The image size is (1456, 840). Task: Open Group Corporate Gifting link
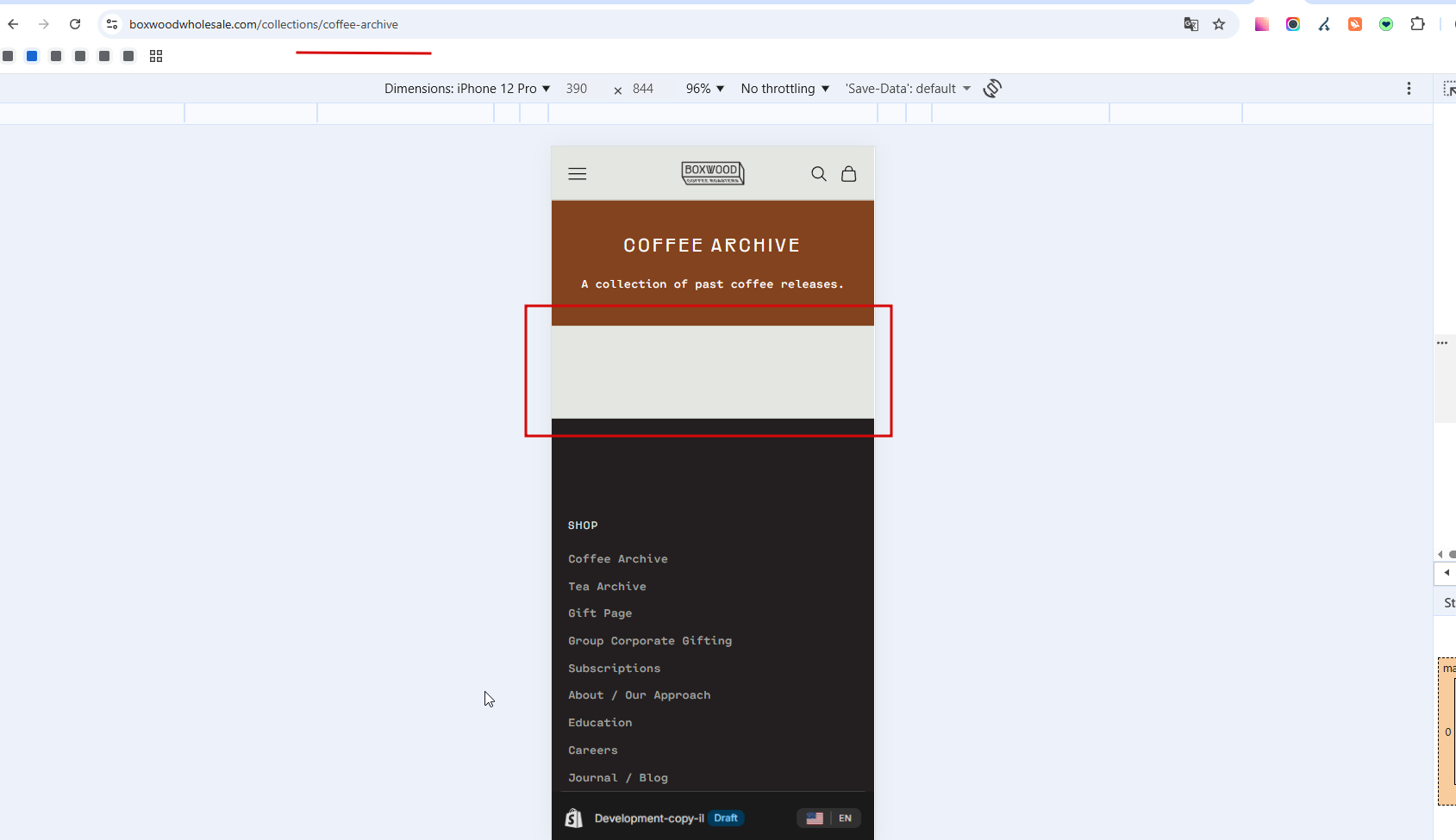coord(650,641)
